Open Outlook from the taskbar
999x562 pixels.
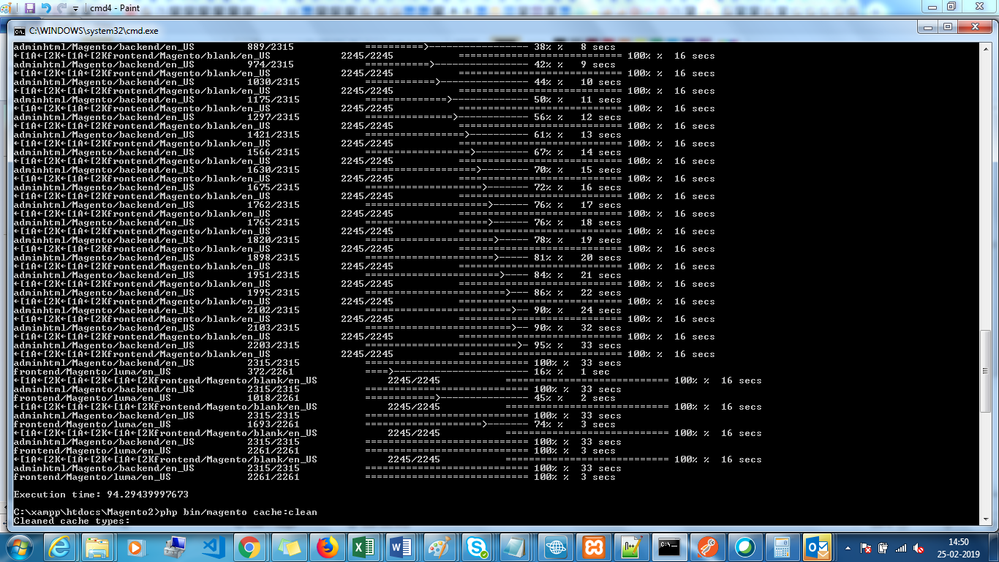tap(817, 547)
